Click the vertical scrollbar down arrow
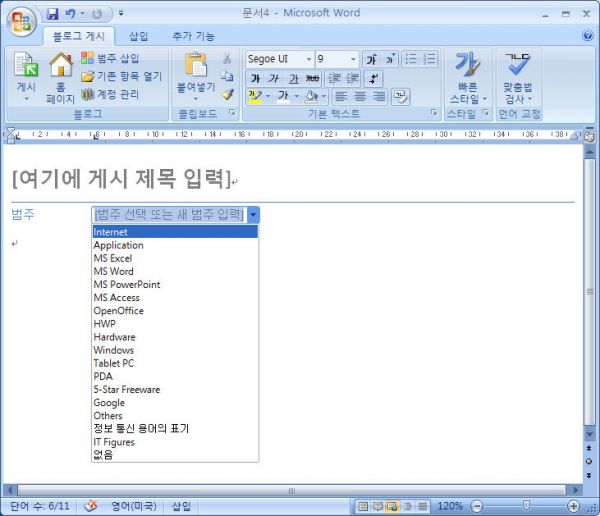Viewport: 600px width, 516px height. (589, 434)
